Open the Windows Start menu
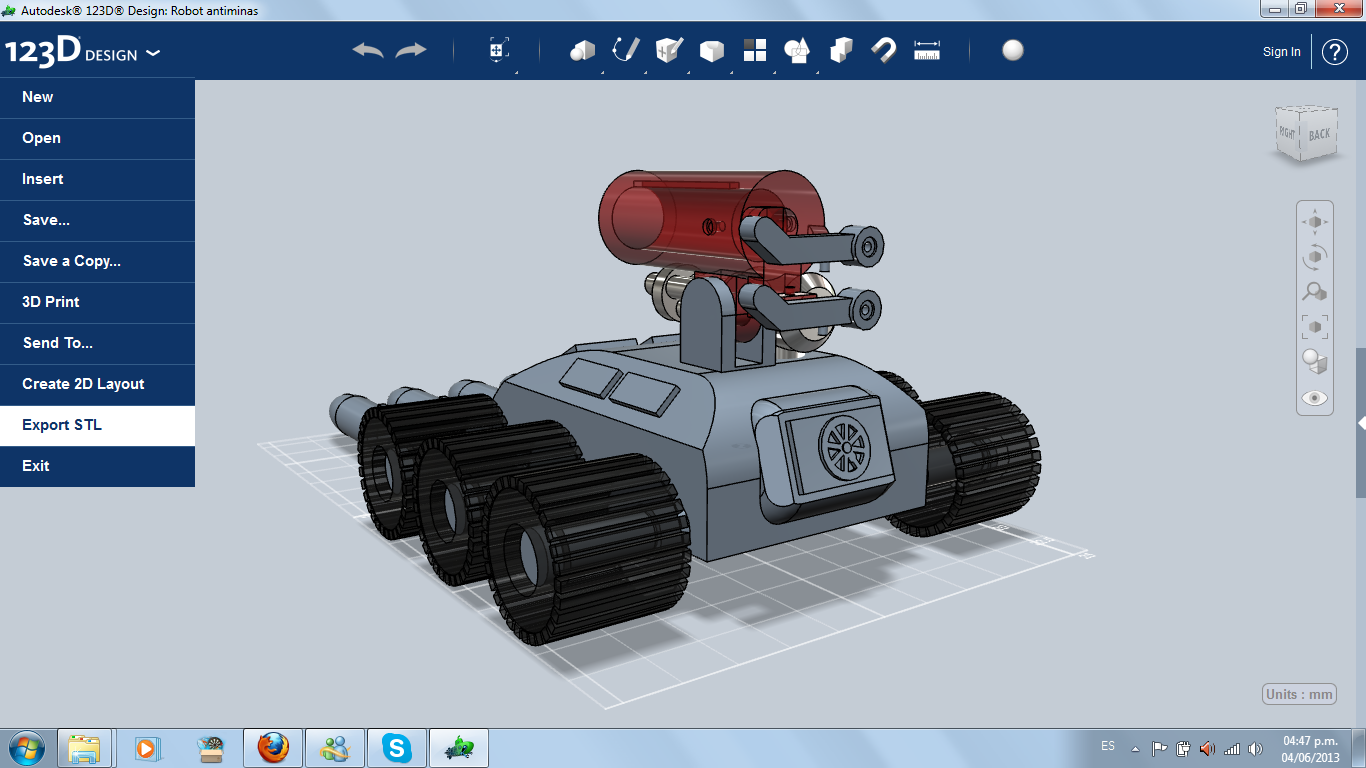 coord(25,748)
